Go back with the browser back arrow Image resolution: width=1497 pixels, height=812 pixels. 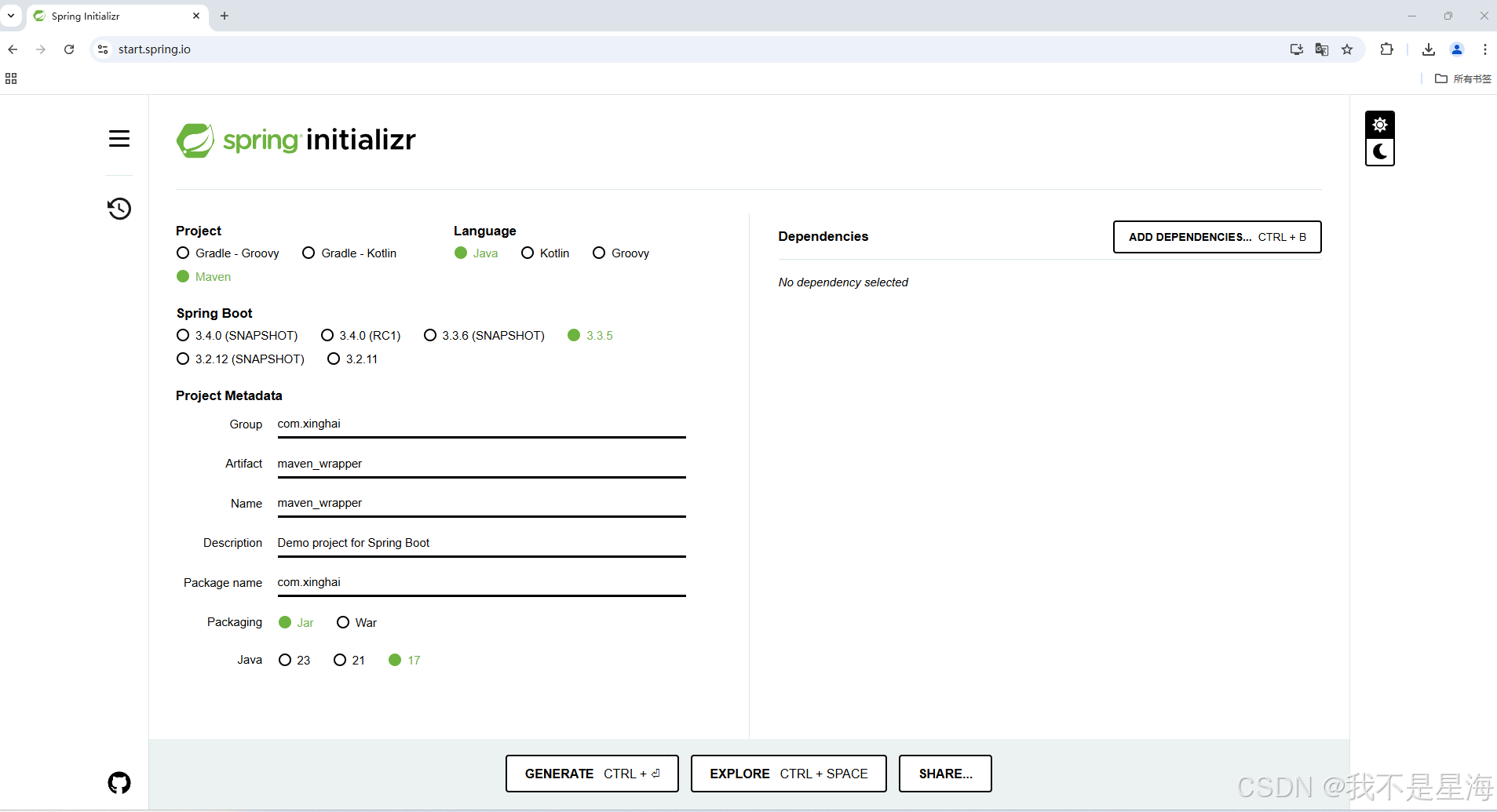point(13,49)
